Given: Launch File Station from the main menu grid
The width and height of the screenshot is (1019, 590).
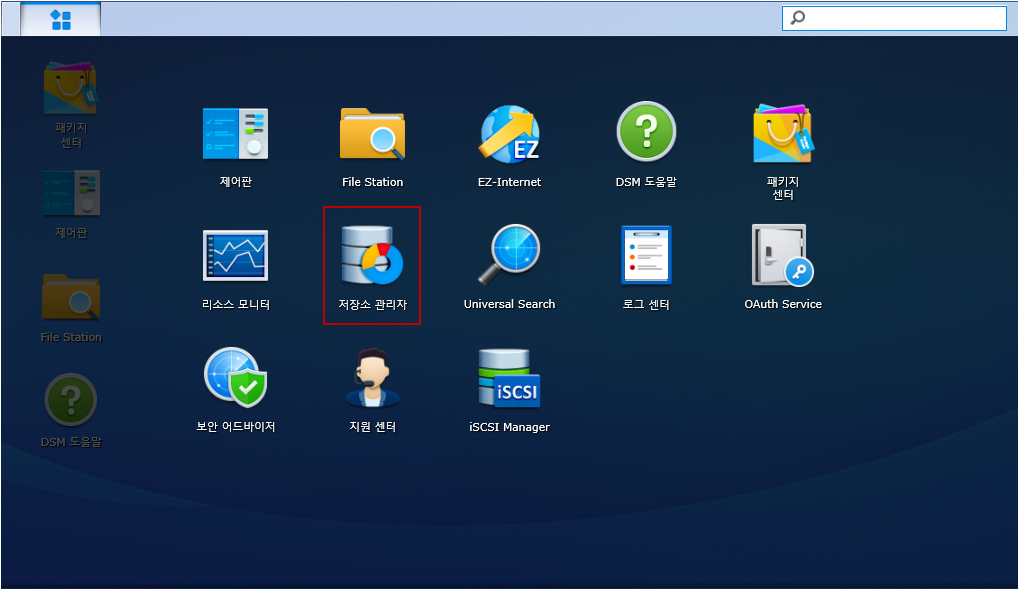Looking at the screenshot, I should (372, 148).
